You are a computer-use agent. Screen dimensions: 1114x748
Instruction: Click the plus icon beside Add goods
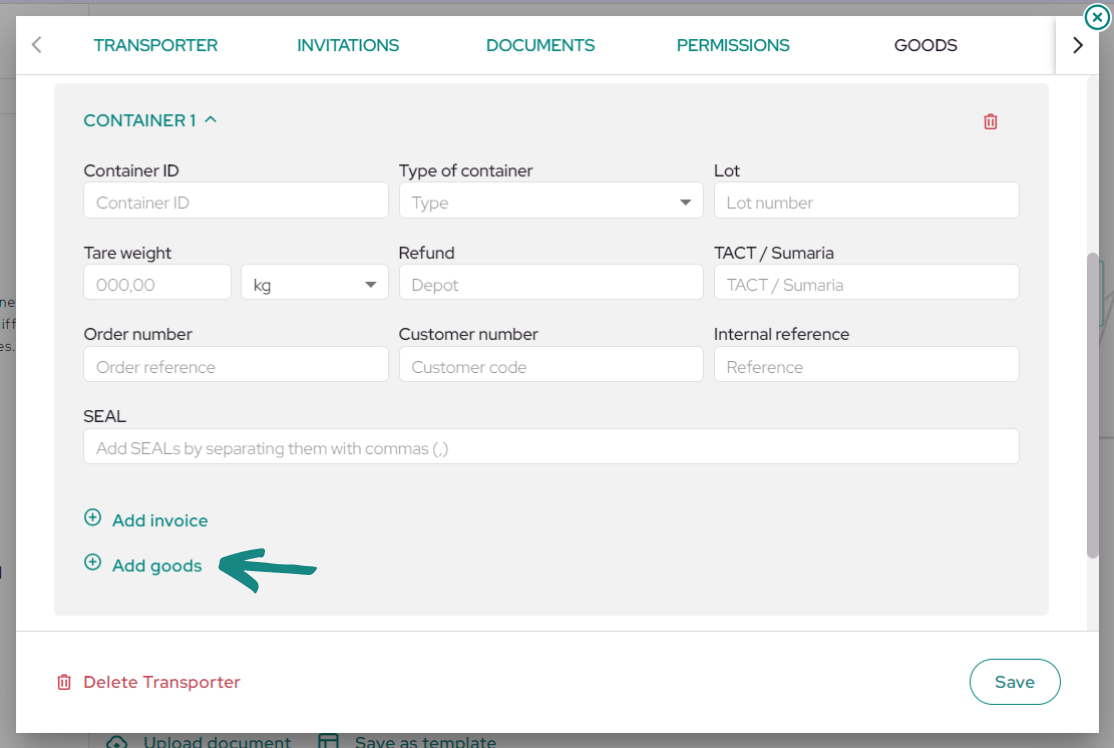(92, 563)
